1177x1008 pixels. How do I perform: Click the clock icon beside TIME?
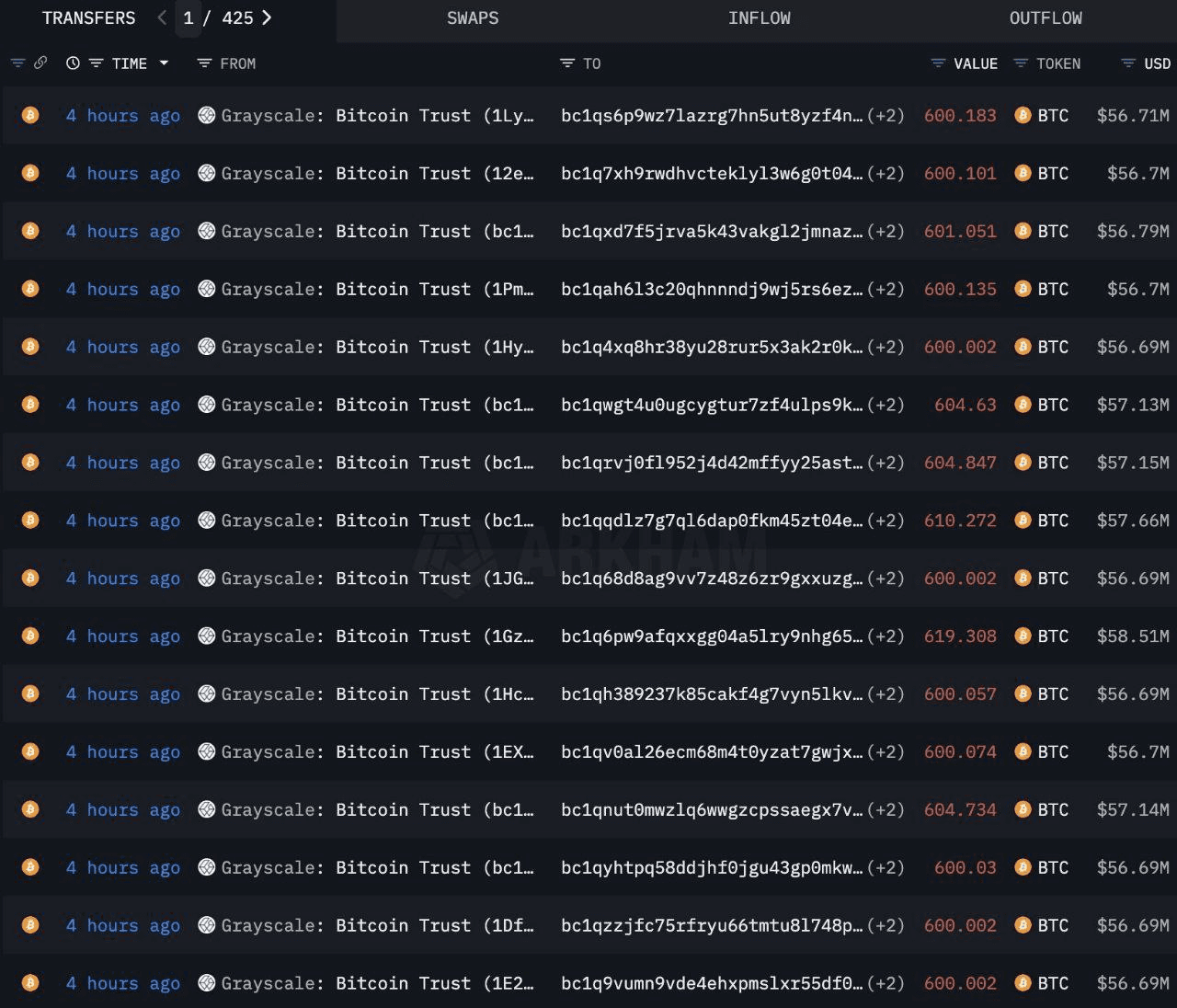[x=73, y=63]
